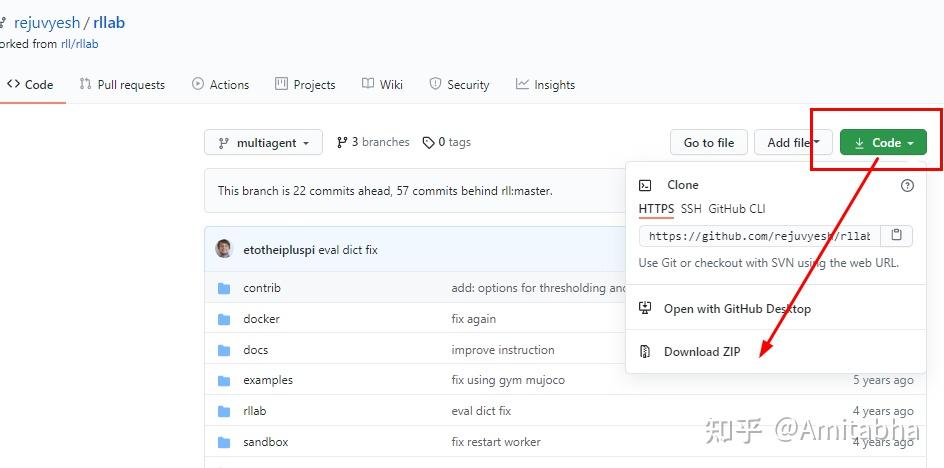
Task: Click etotheipluspi's avatar thumbnail
Action: 224,249
